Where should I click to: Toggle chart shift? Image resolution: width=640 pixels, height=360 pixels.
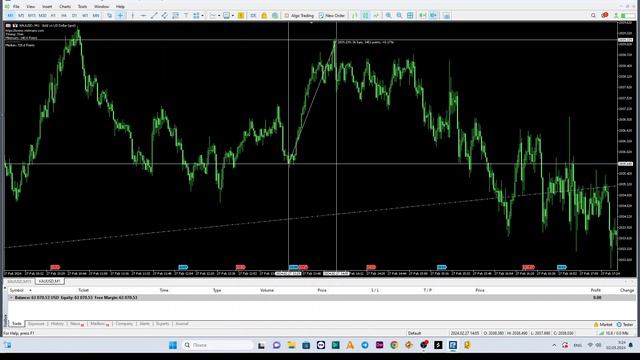[433, 16]
